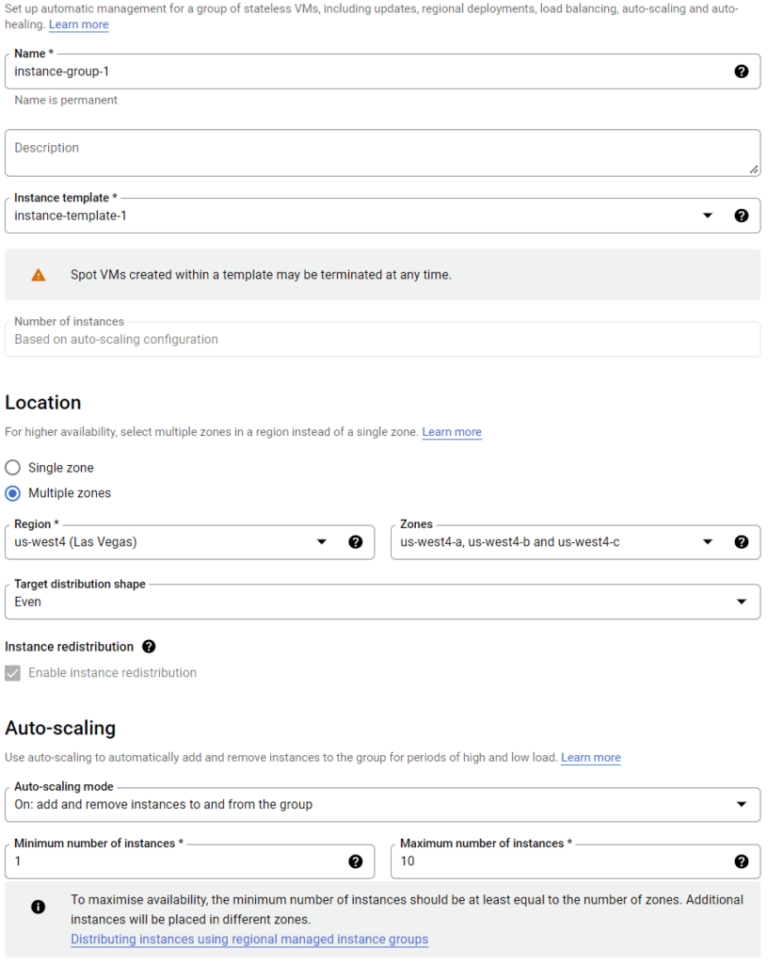Open help for minimum number of instances
This screenshot has width=768, height=964.
[x=356, y=861]
